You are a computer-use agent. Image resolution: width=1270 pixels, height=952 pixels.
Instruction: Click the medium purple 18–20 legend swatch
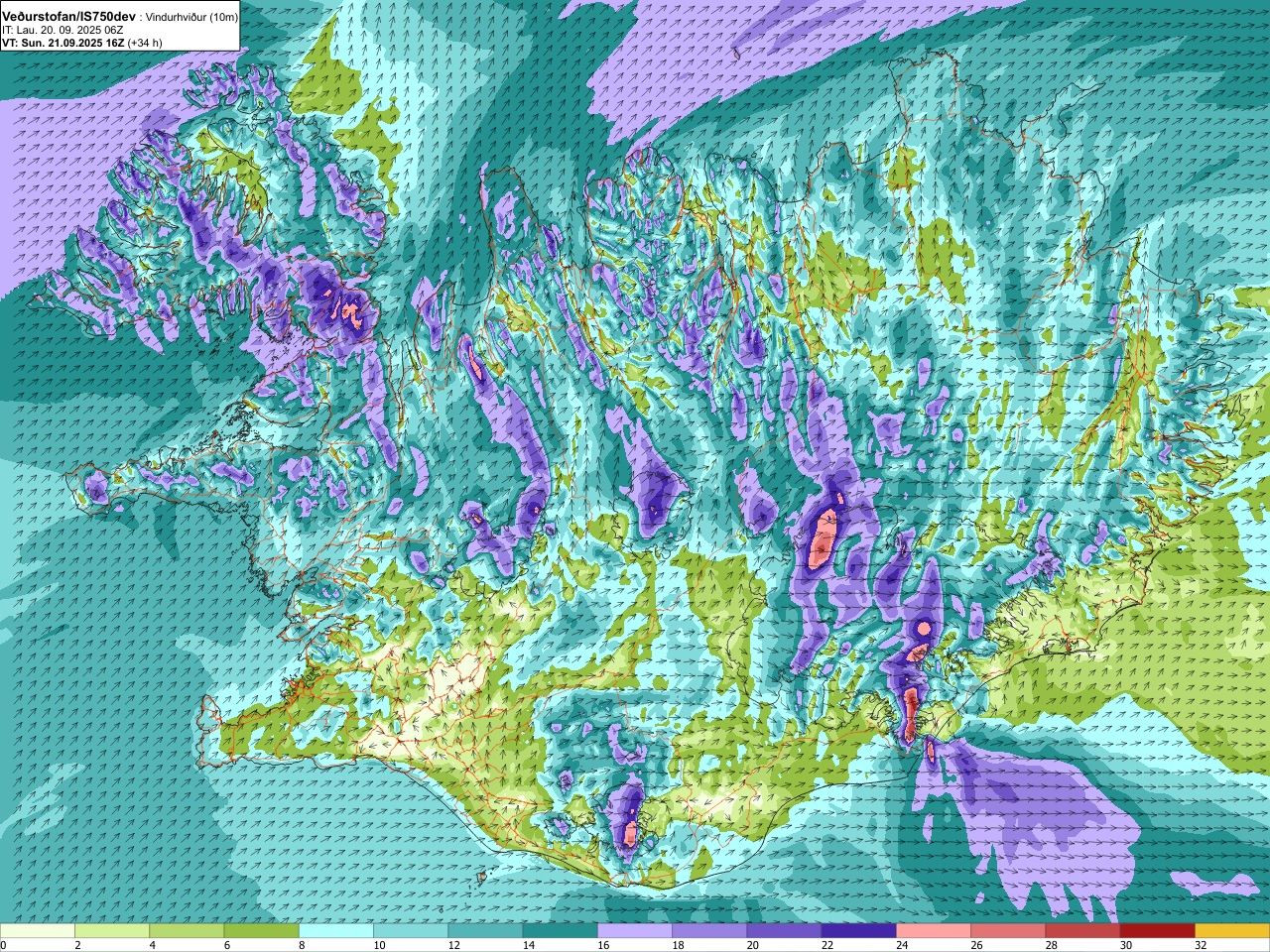(x=709, y=931)
